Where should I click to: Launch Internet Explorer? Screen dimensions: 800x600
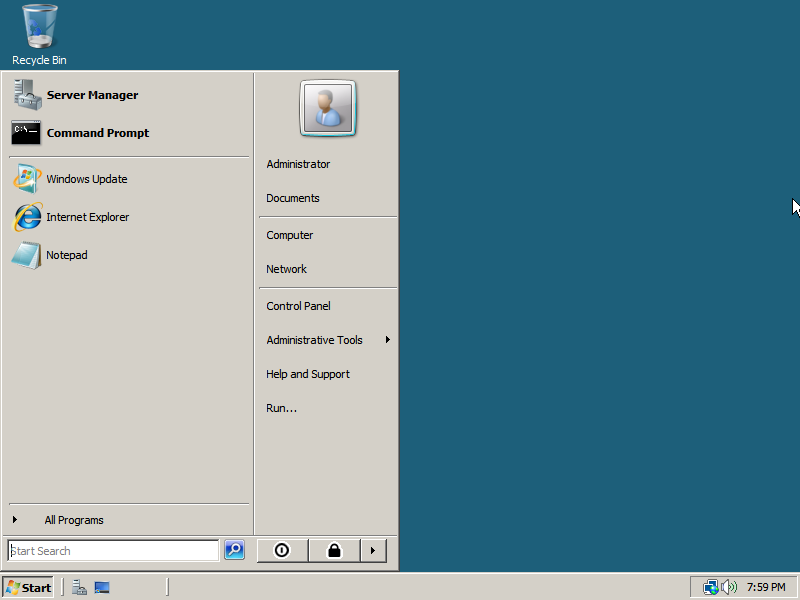(87, 217)
